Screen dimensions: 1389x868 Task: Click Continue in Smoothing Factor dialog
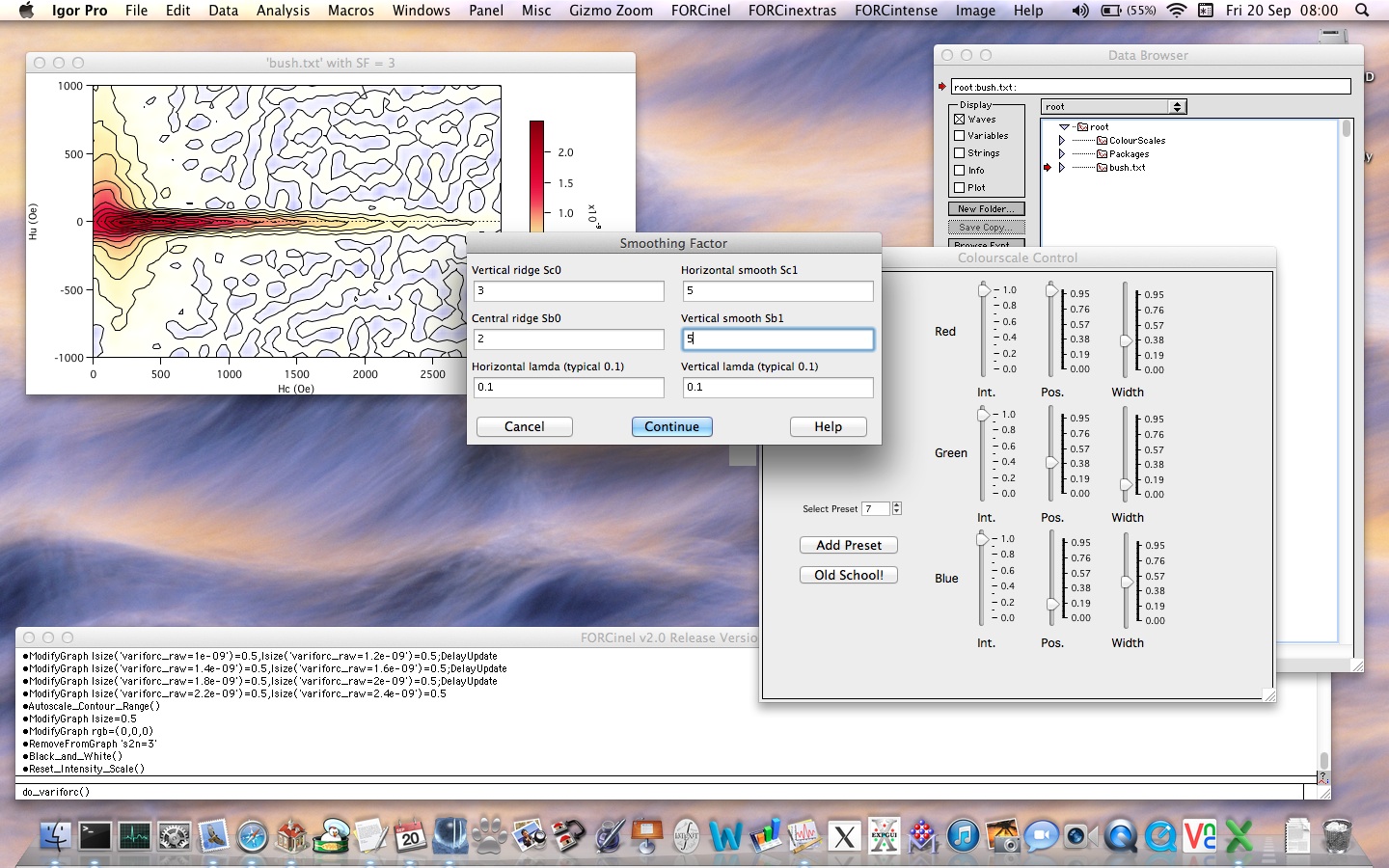point(671,426)
